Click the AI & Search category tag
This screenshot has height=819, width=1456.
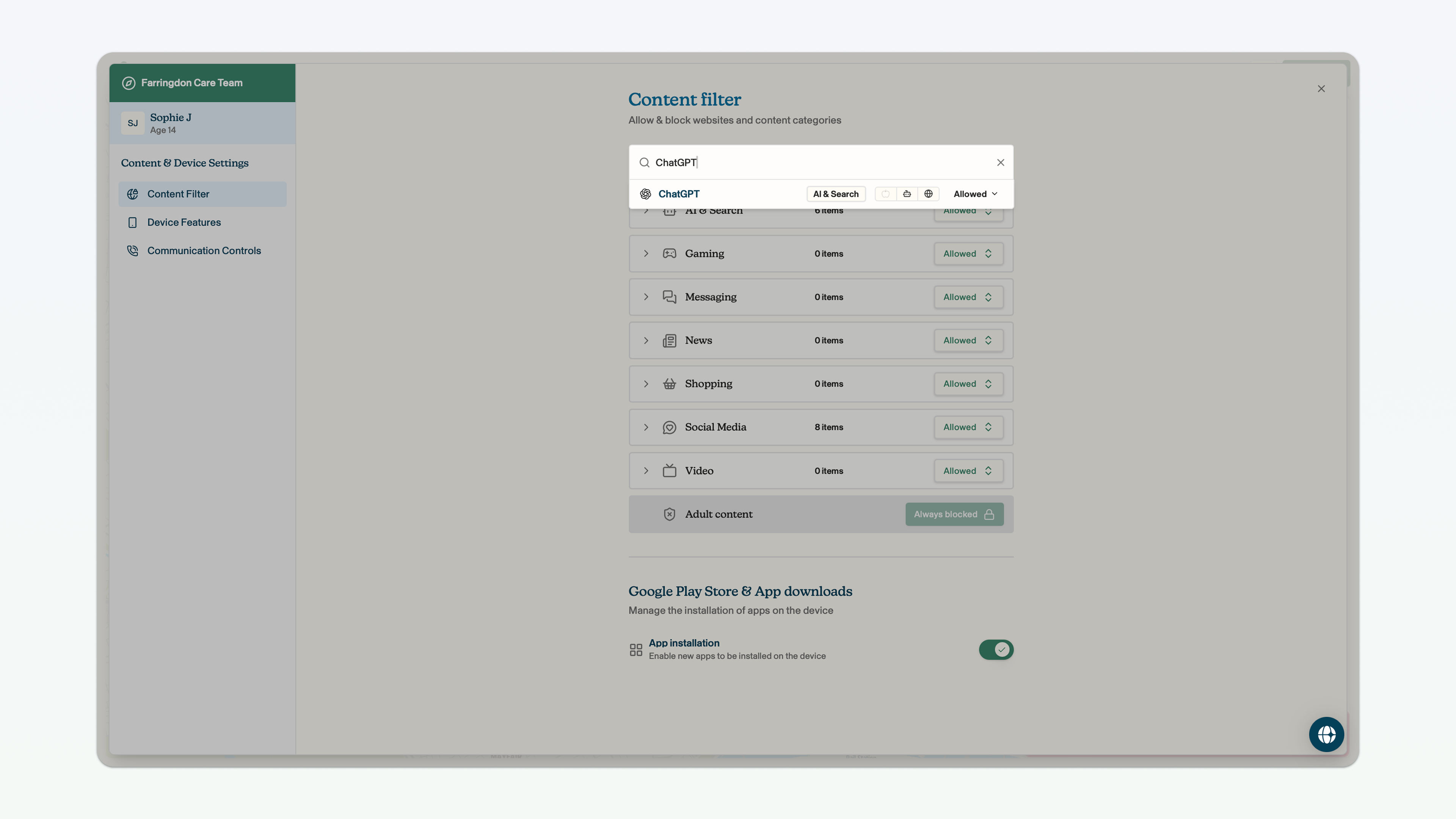(x=835, y=194)
